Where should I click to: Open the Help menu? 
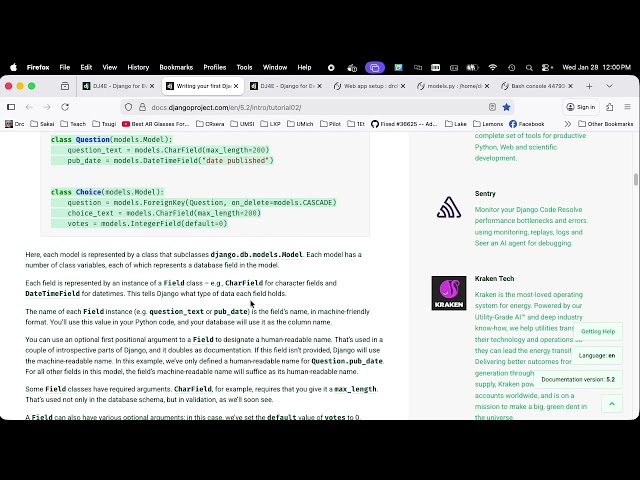tap(304, 67)
